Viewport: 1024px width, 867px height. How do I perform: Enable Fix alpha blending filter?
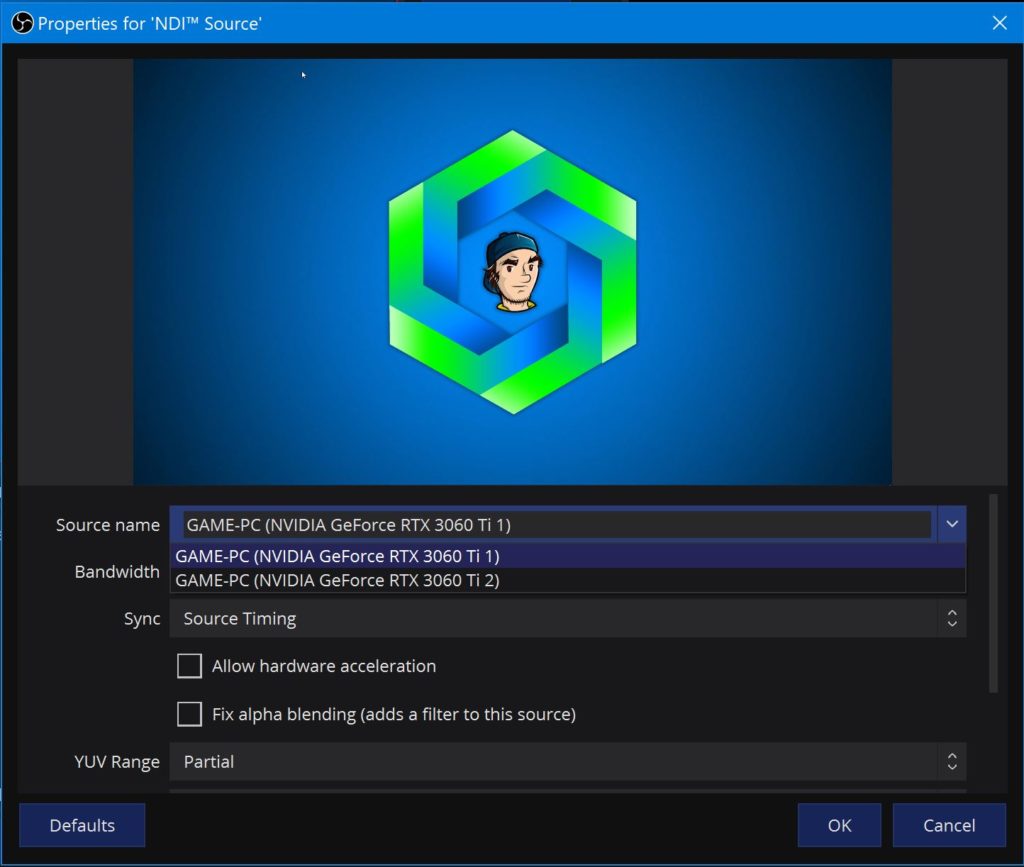(x=189, y=714)
